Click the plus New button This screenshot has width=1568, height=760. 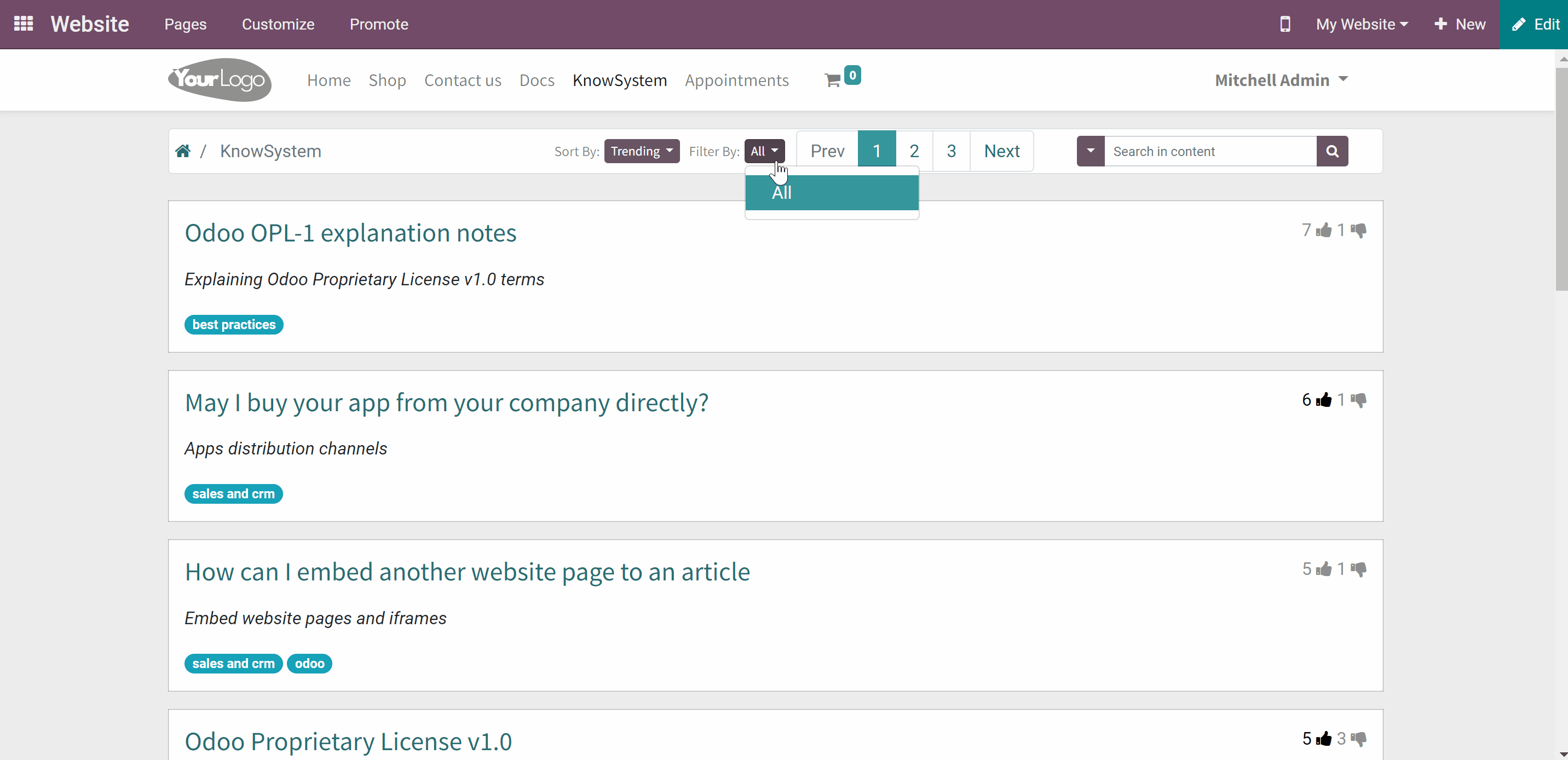(x=1460, y=24)
